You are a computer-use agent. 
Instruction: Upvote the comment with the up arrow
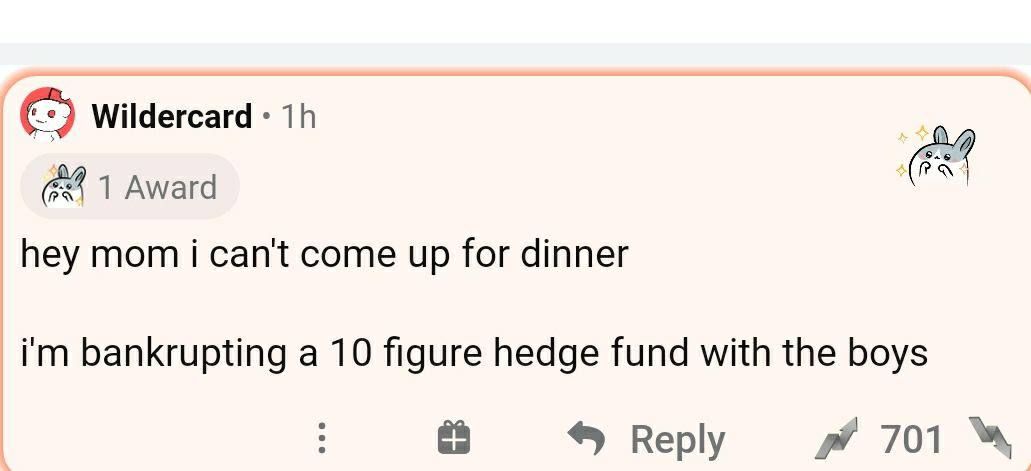point(836,438)
